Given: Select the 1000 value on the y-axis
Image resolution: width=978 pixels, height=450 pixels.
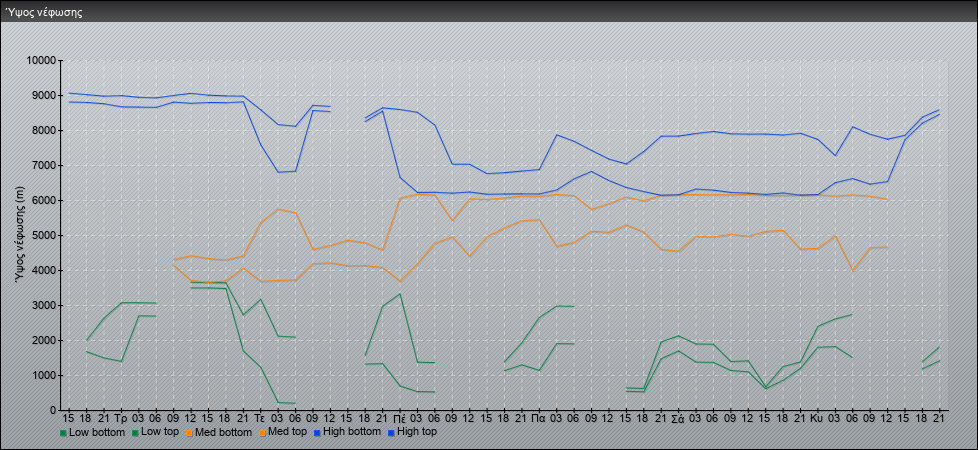Looking at the screenshot, I should click(x=45, y=375).
